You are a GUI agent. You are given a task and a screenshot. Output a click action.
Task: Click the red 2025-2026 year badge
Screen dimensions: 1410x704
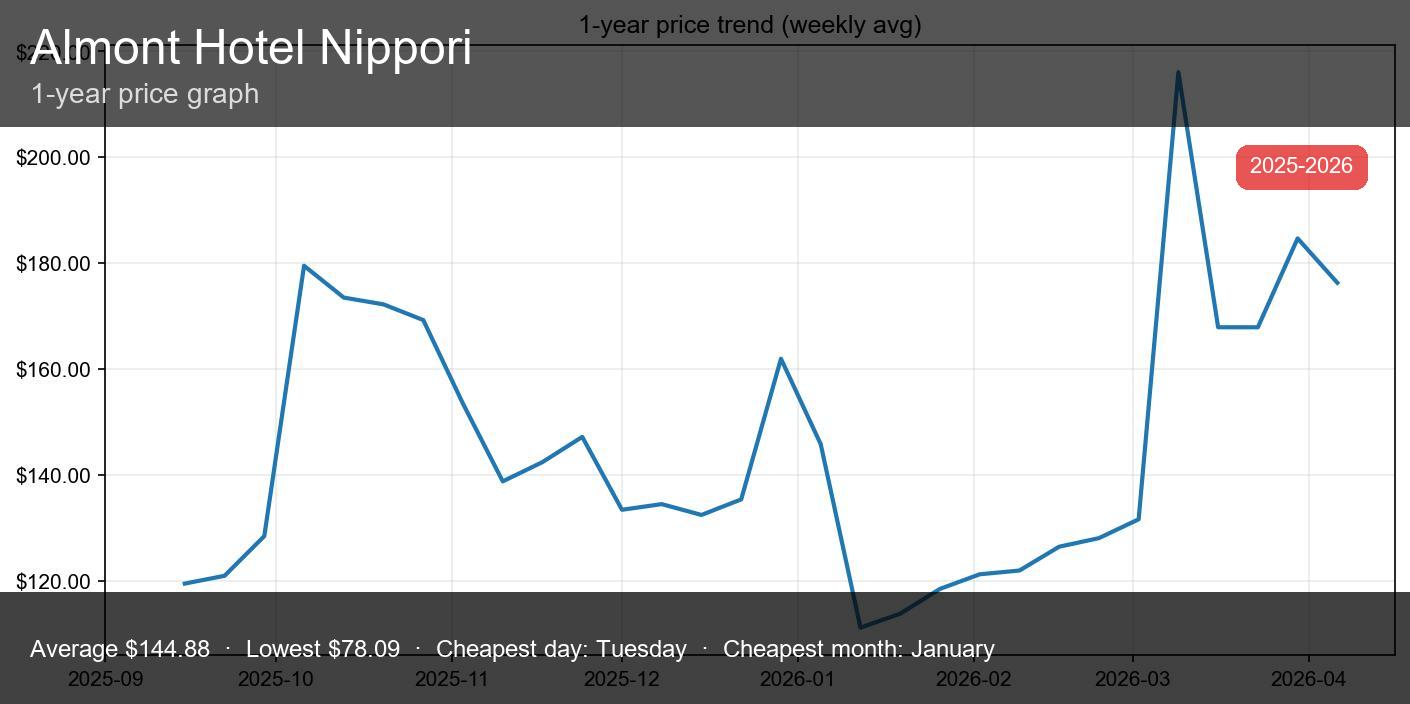[x=1301, y=166]
